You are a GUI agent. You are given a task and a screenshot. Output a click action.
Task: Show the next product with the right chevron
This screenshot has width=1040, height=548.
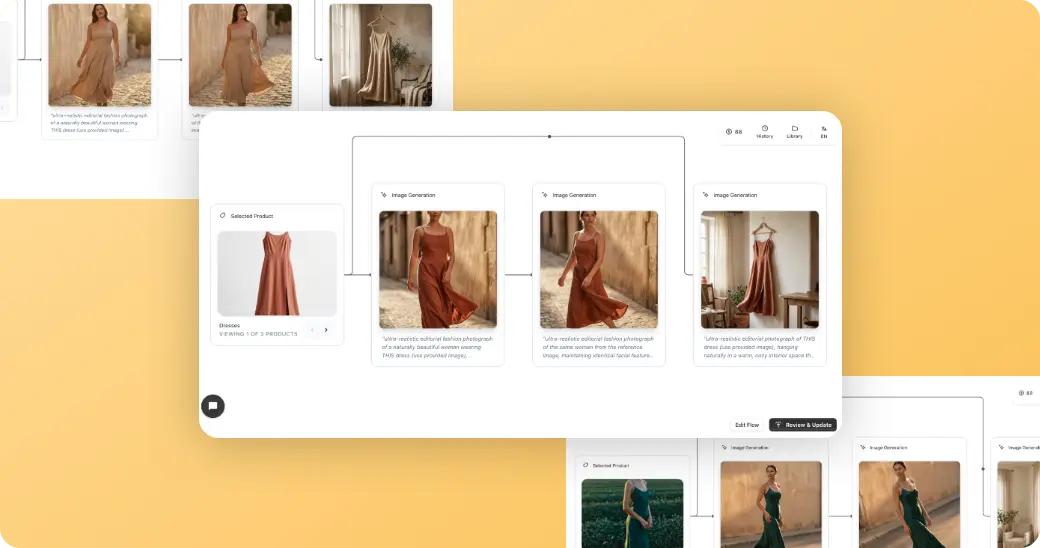point(326,330)
